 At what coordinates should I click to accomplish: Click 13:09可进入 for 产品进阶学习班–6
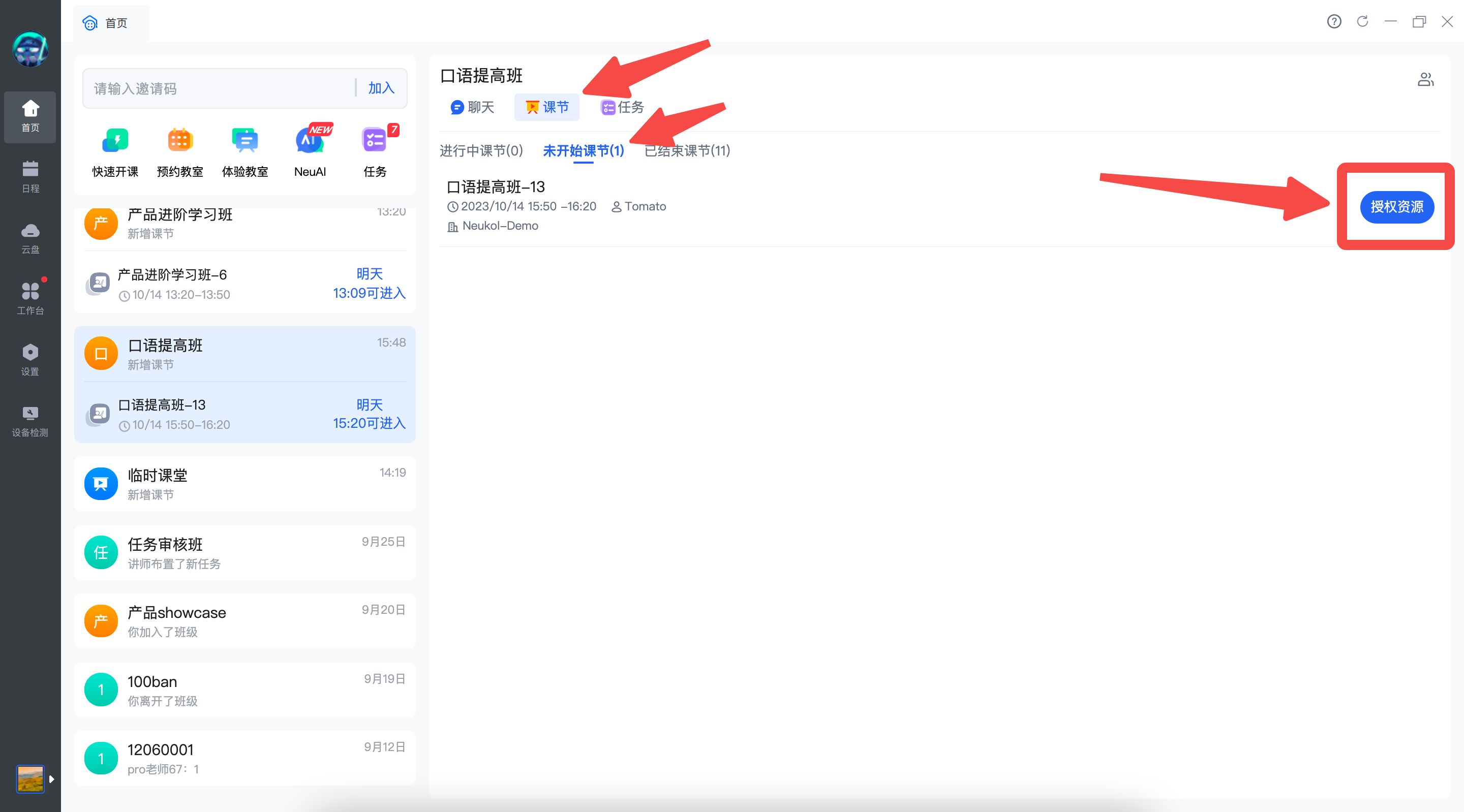click(x=370, y=293)
